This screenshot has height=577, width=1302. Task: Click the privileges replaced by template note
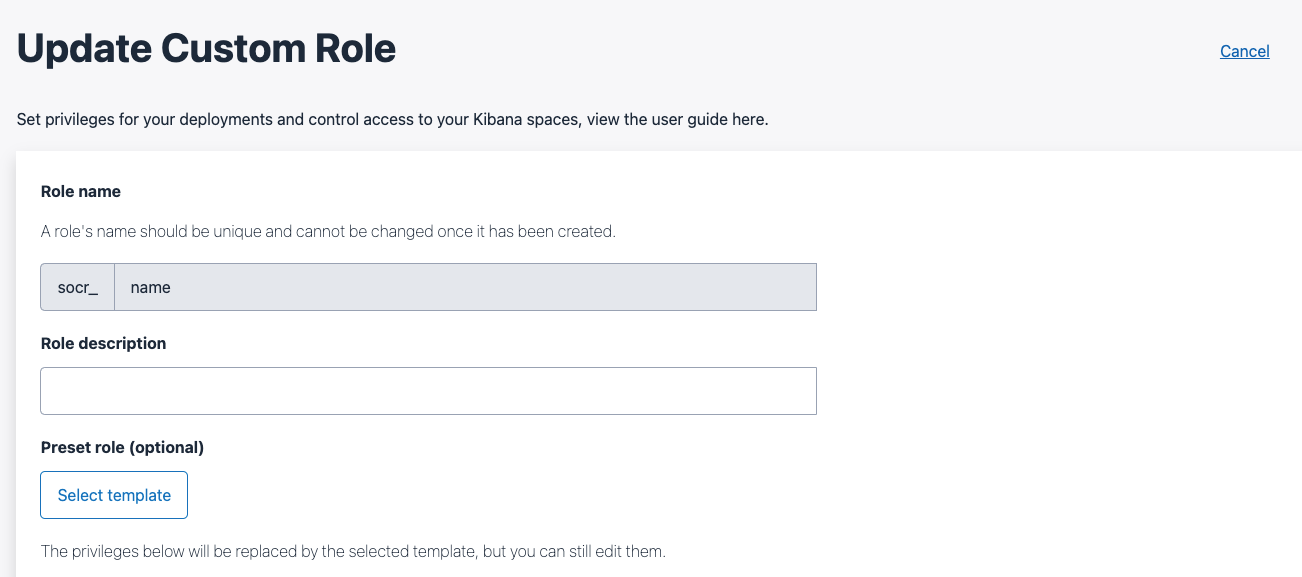point(352,551)
